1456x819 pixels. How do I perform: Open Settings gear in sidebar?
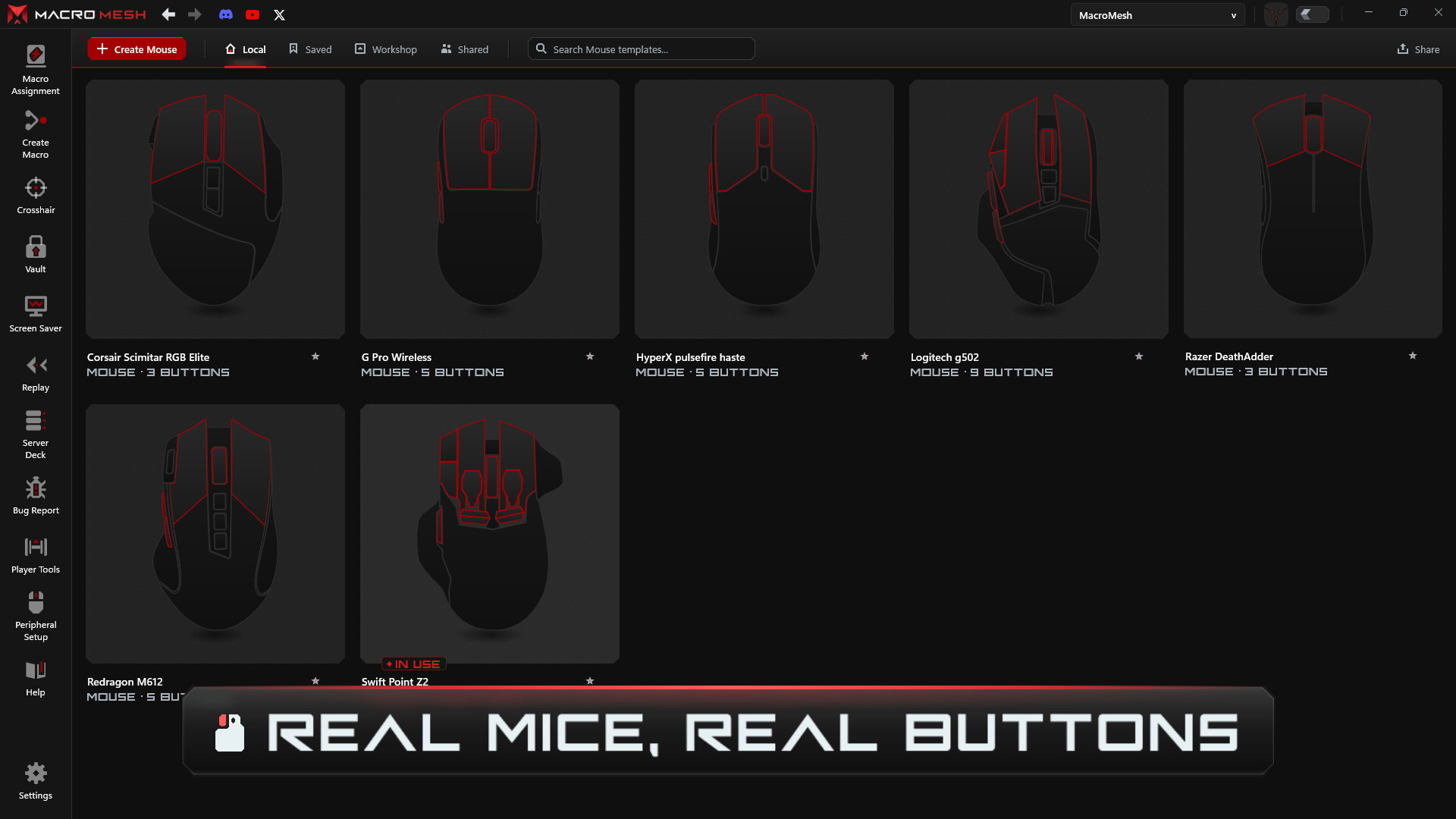coord(36,781)
